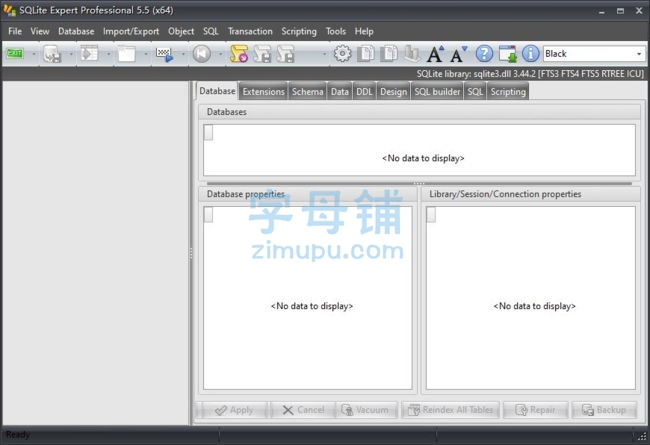
Task: Click the horizontal splitter handle below the Databases grid
Action: point(419,183)
